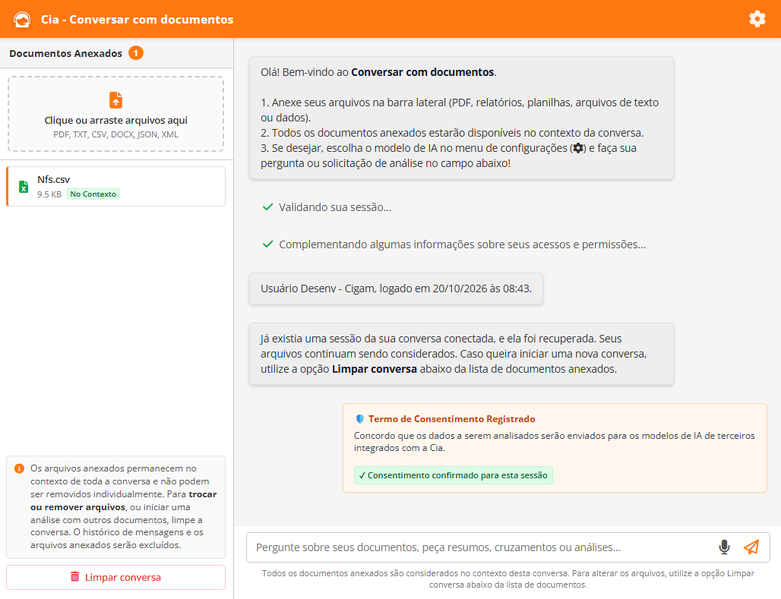Image resolution: width=781 pixels, height=599 pixels.
Task: Click the bold 'trocar ou remover arquivos' text
Action: pos(124,500)
